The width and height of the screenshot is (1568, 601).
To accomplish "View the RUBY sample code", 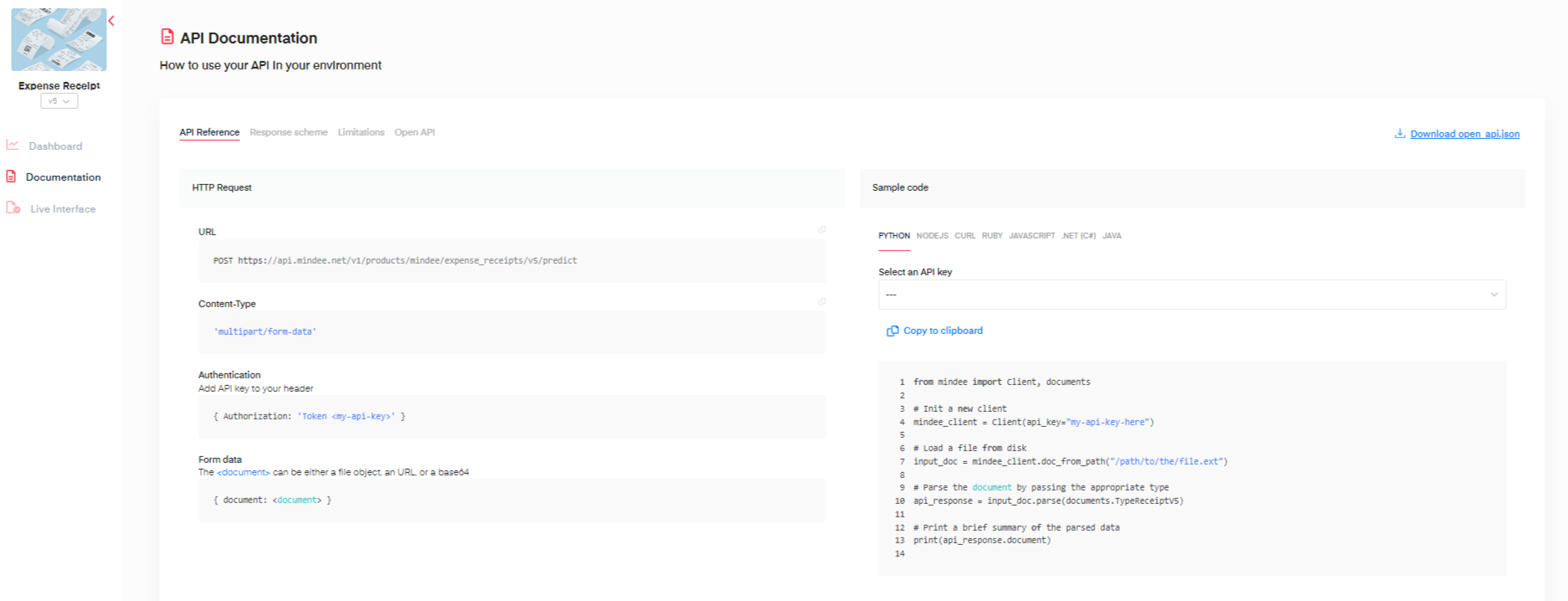I will pos(992,236).
